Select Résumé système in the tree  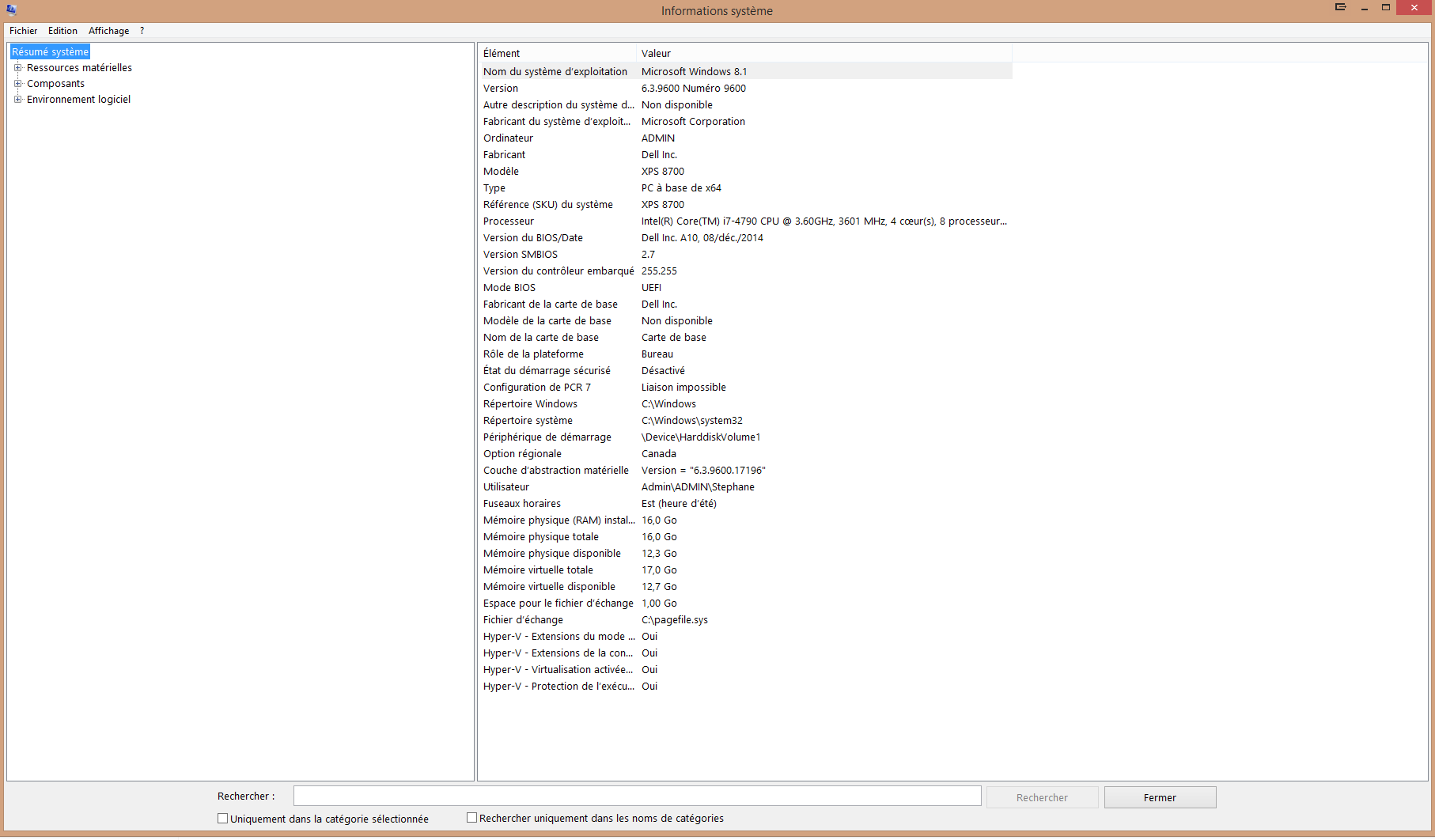point(50,52)
